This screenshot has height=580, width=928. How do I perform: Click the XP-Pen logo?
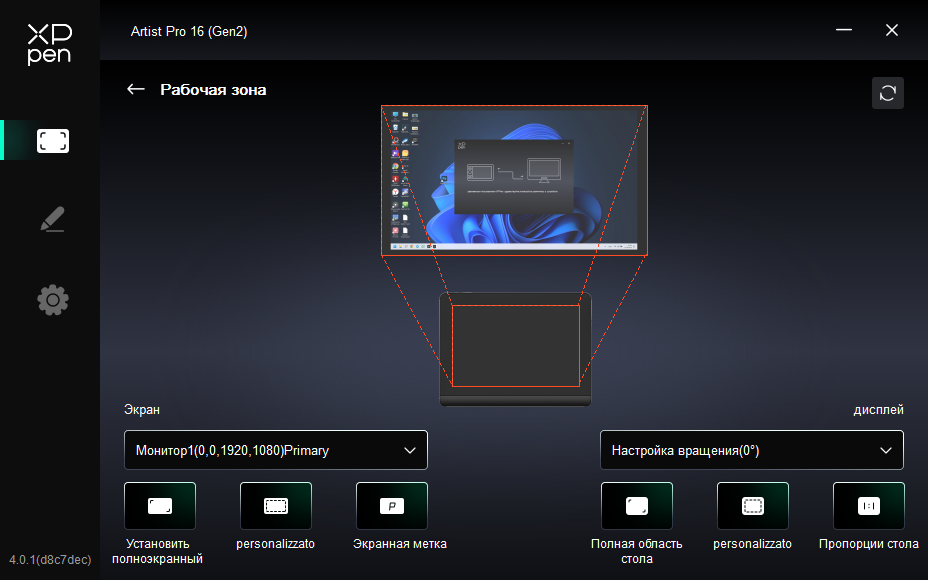[50, 44]
